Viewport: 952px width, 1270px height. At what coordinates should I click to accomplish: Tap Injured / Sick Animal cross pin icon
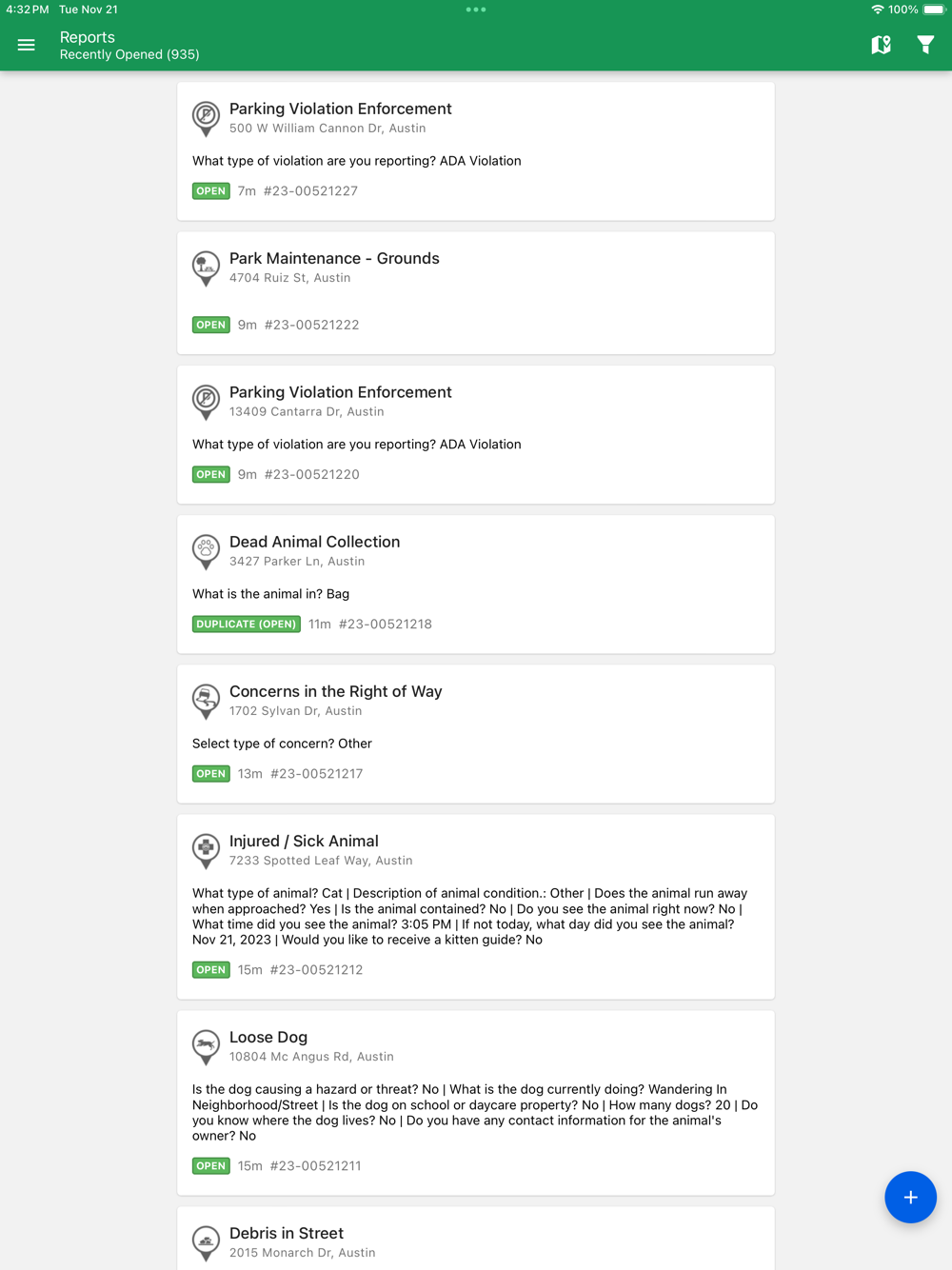pyautogui.click(x=206, y=849)
